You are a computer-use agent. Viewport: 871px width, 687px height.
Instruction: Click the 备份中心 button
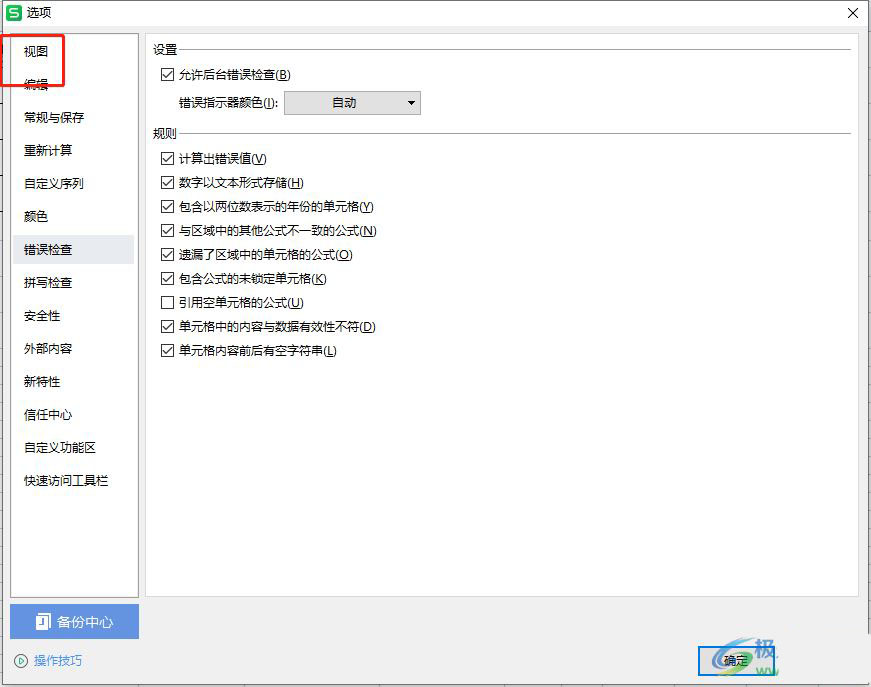[x=74, y=621]
